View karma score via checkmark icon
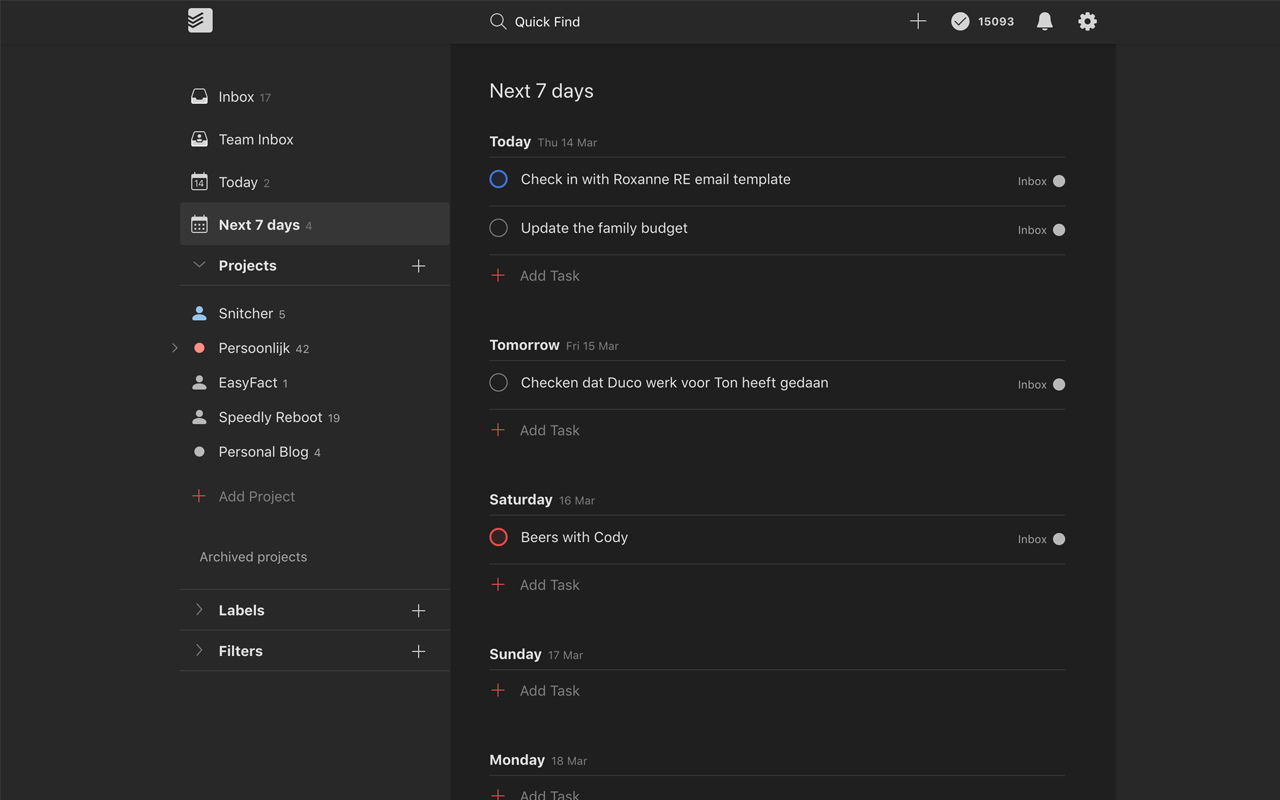The height and width of the screenshot is (800, 1280). [x=960, y=20]
